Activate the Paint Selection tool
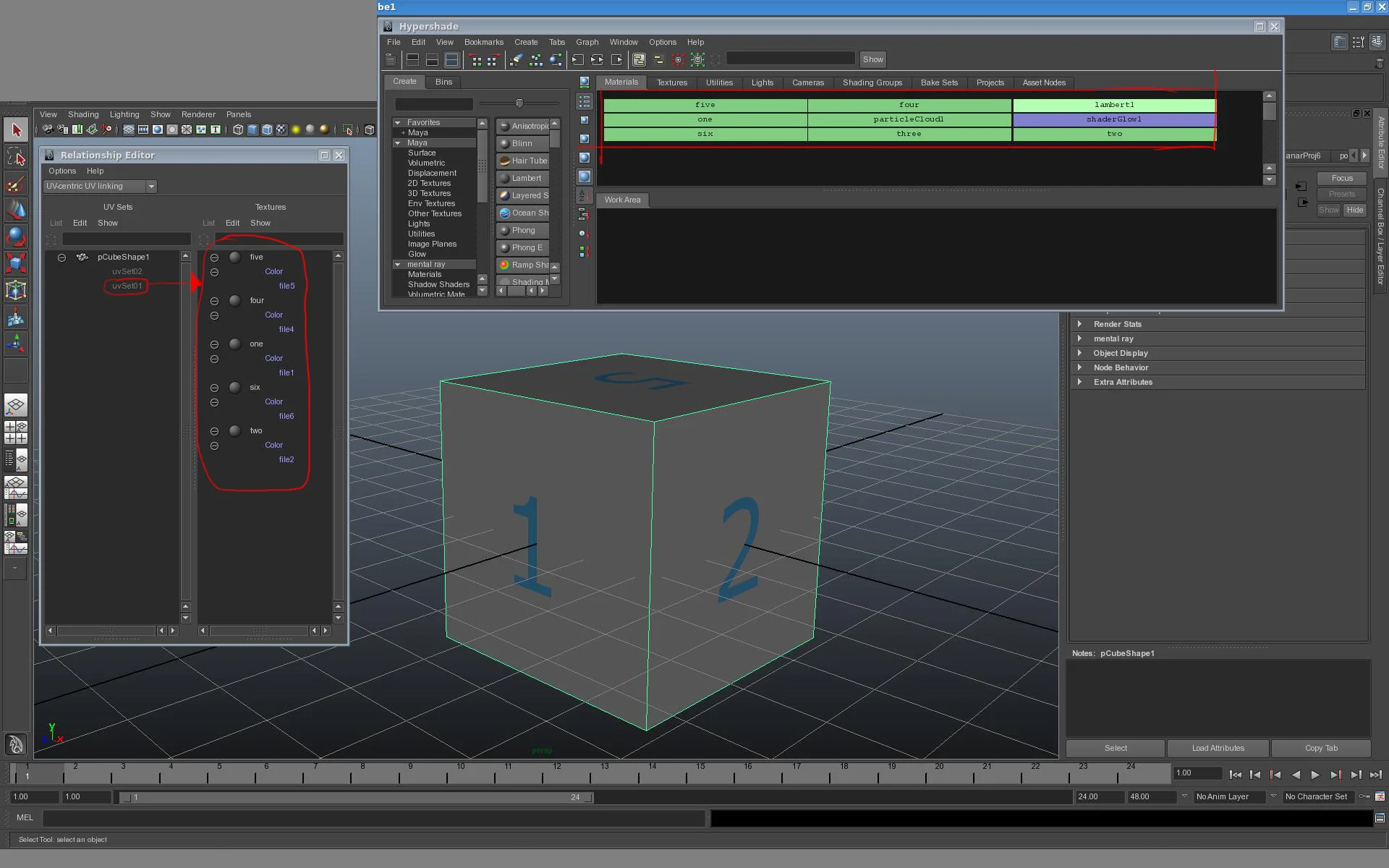The width and height of the screenshot is (1389, 868). tap(16, 184)
